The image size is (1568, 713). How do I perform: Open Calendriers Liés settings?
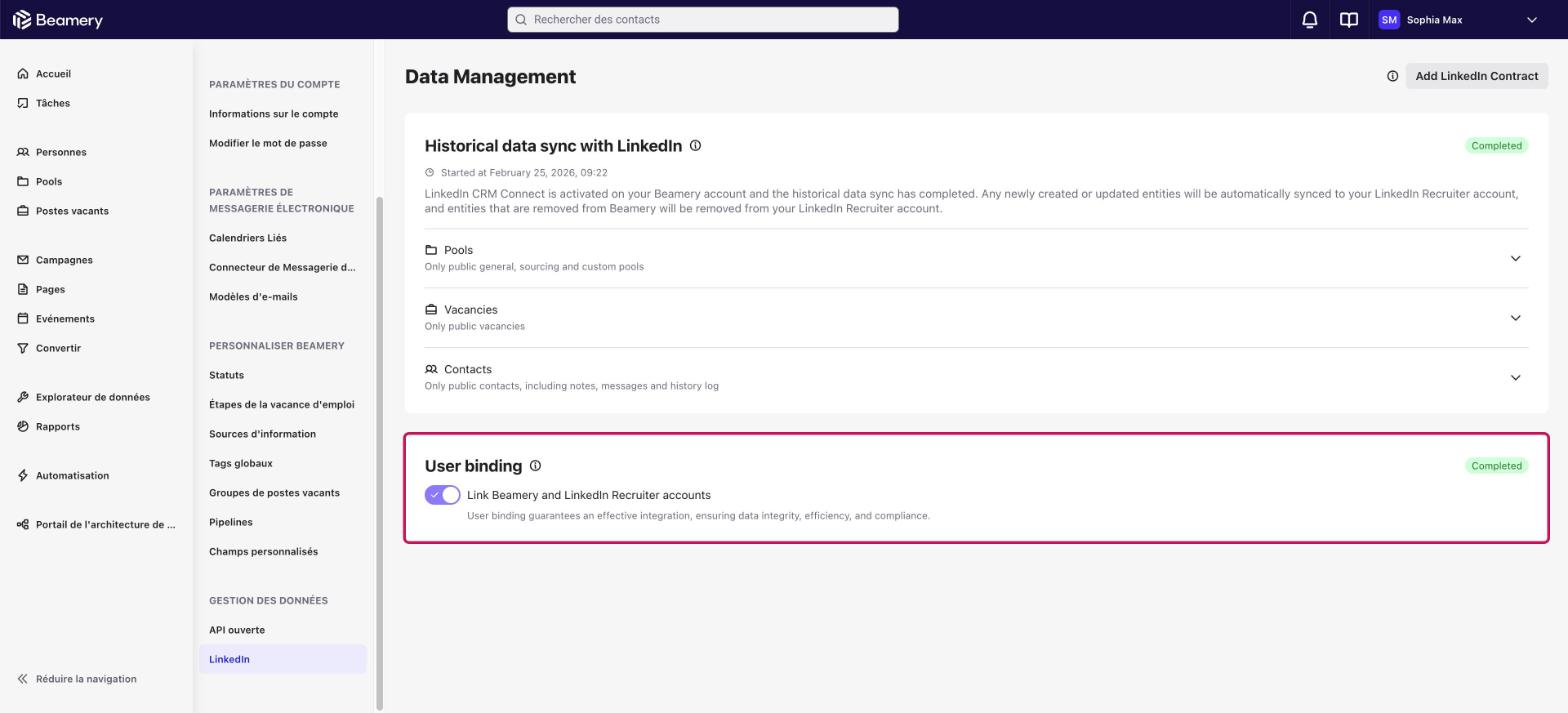(248, 238)
